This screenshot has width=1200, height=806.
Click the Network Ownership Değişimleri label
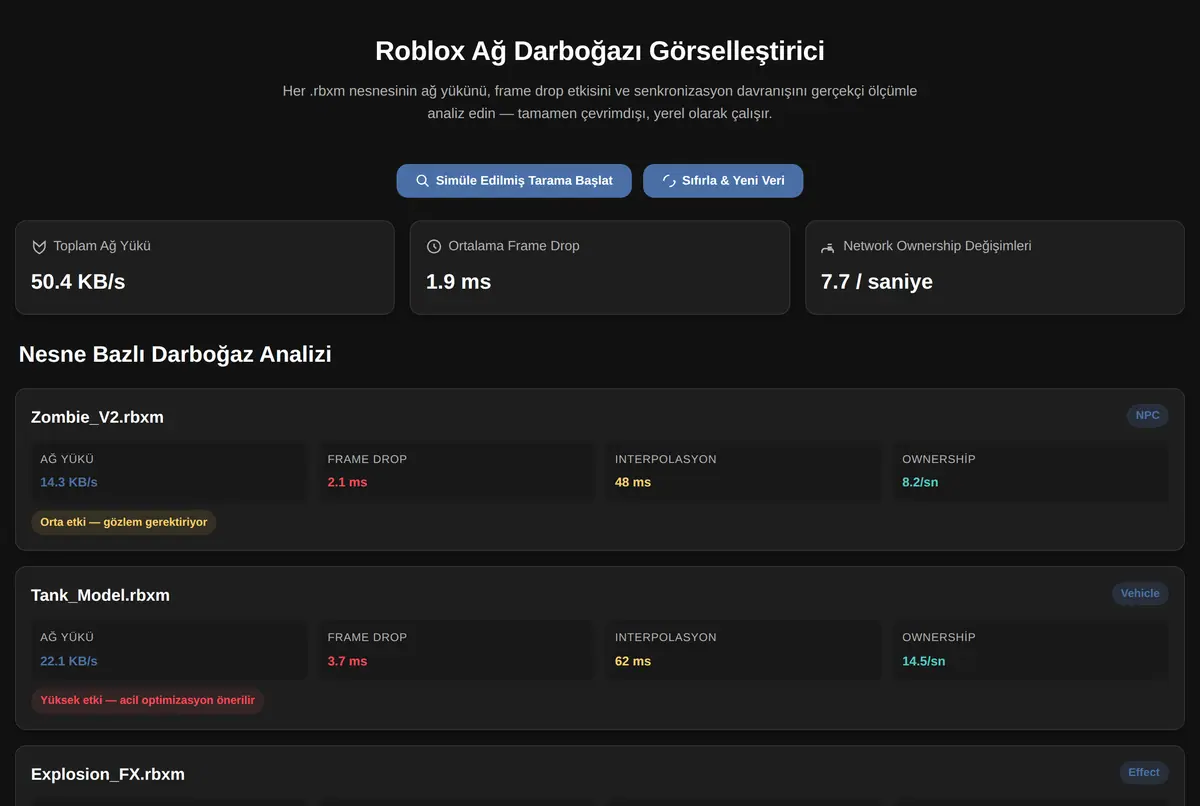[937, 246]
